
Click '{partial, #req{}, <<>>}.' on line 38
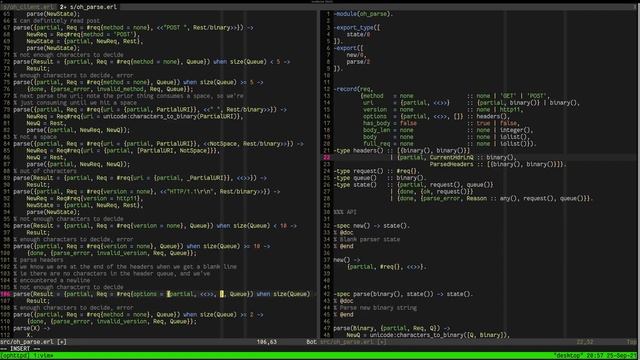coord(387,267)
